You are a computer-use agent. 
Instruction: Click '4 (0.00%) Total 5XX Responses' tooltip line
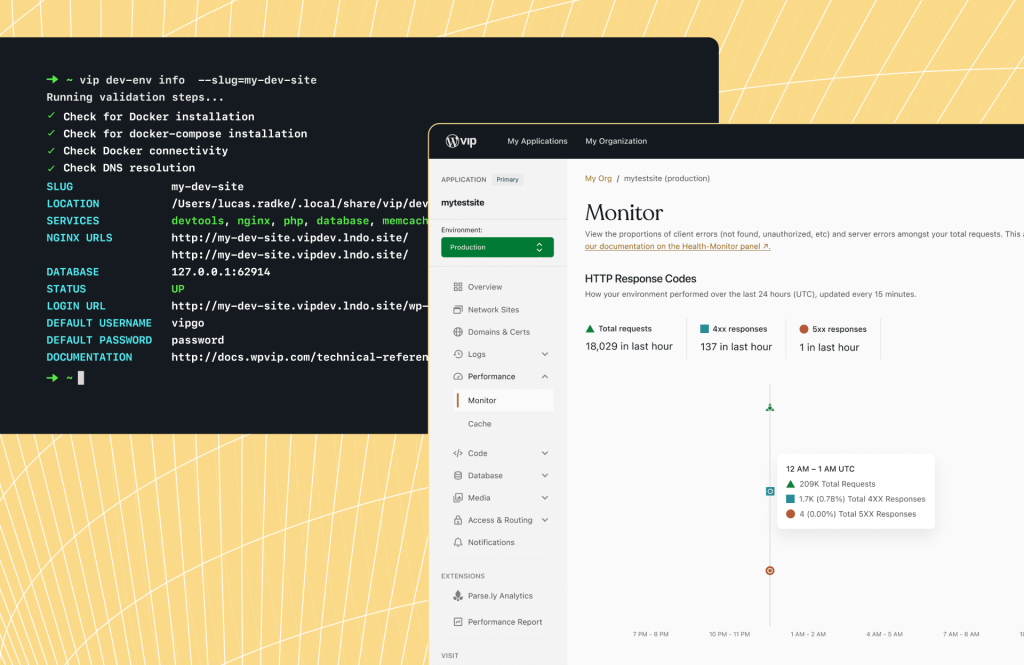[x=857, y=514]
